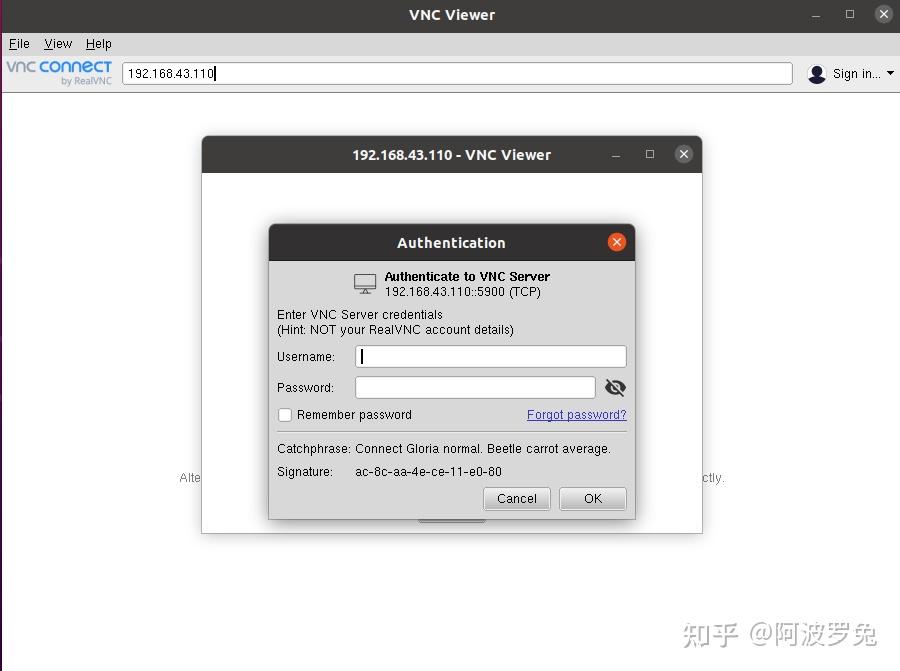The height and width of the screenshot is (671, 900).
Task: Cancel the authentication dialog
Action: click(x=516, y=498)
